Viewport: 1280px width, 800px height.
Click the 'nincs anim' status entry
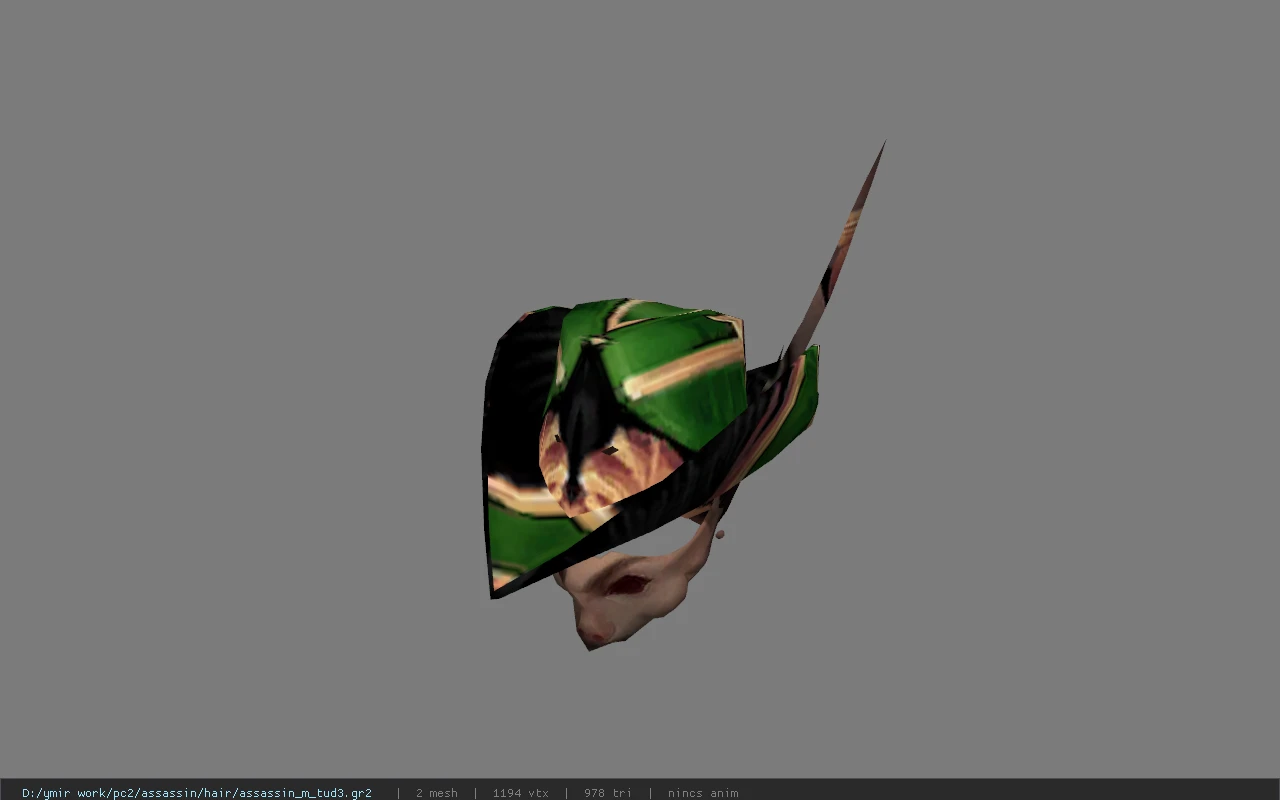(703, 793)
